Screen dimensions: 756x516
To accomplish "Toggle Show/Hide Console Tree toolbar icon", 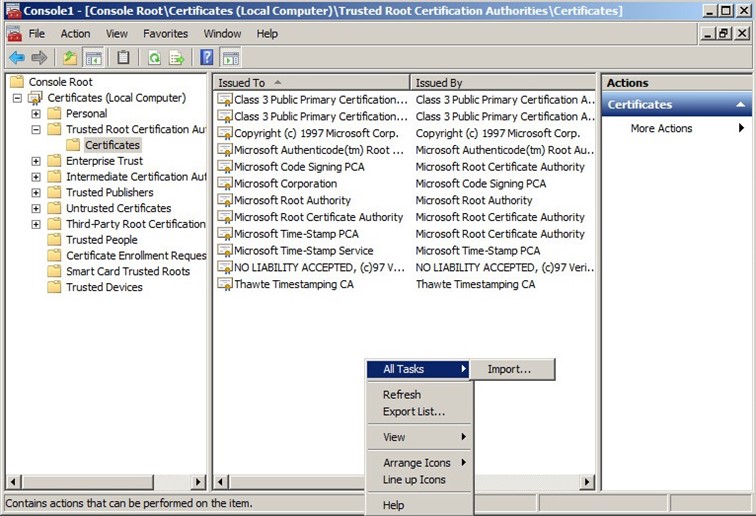I will (94, 58).
